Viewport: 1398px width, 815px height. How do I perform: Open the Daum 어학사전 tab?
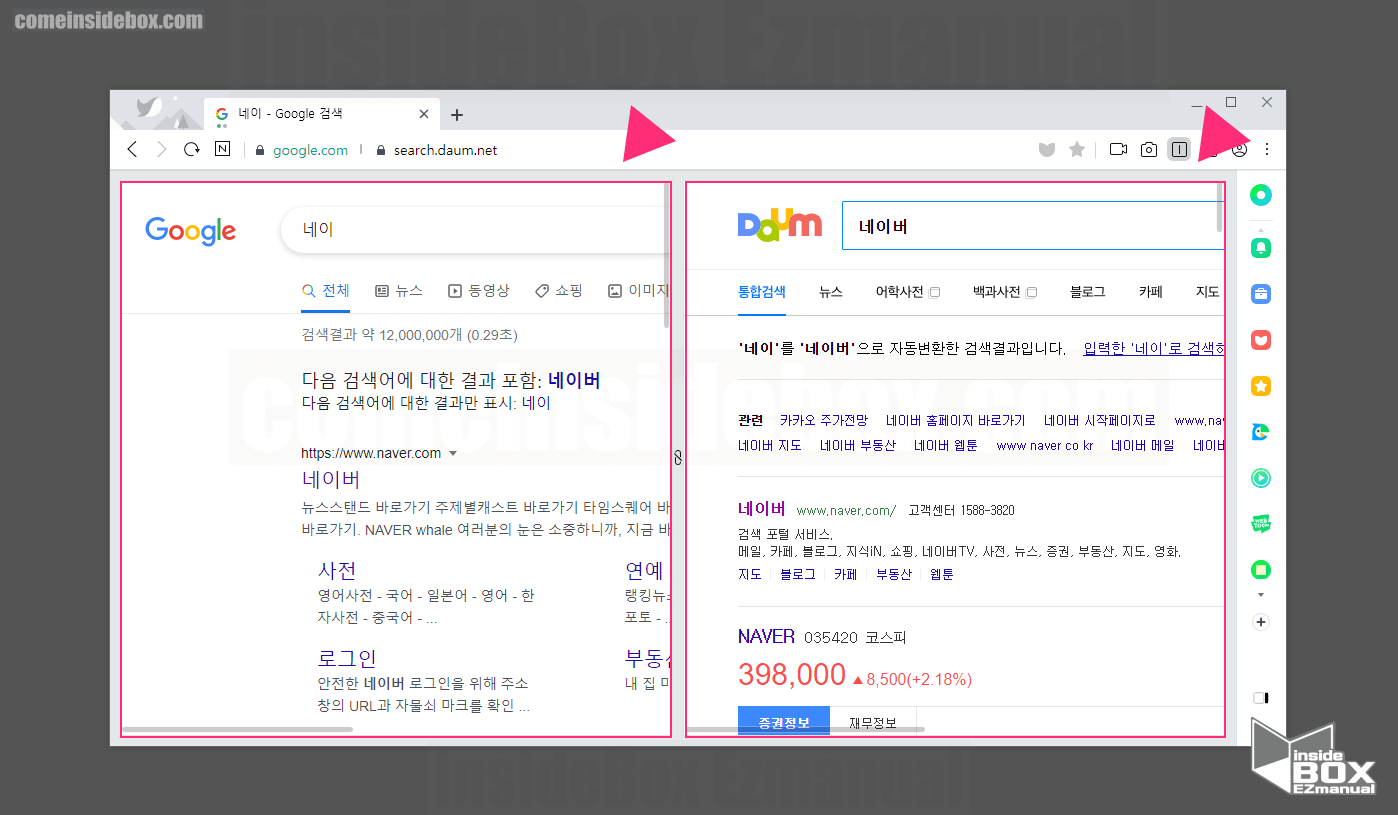point(907,292)
